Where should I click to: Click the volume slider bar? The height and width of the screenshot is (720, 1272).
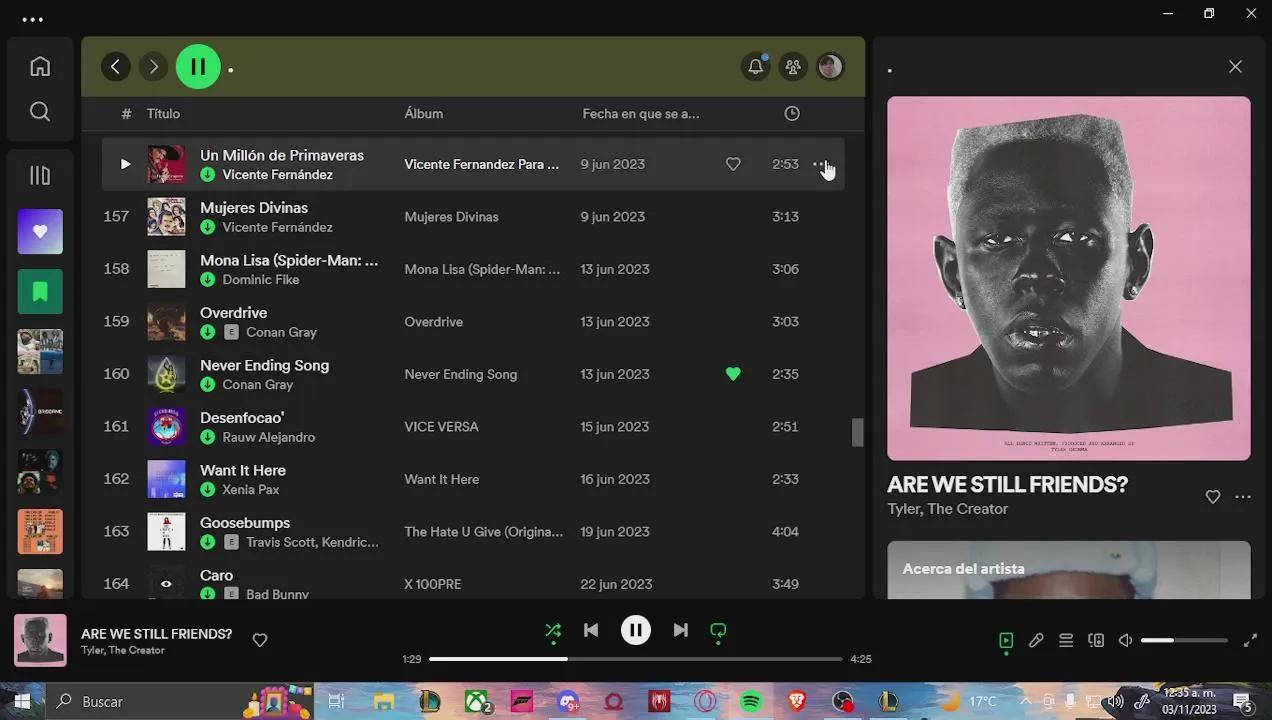click(1184, 640)
